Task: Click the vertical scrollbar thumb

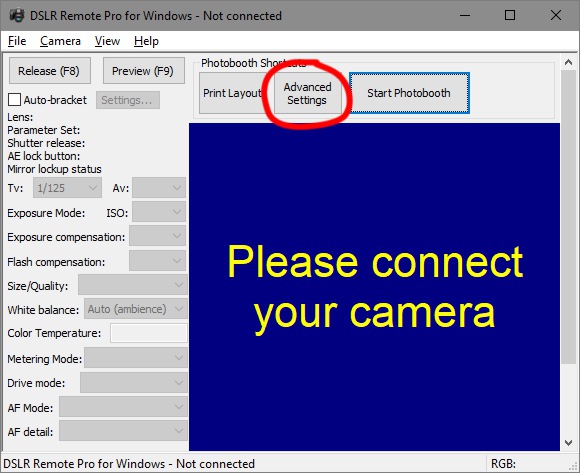Action: click(x=569, y=216)
